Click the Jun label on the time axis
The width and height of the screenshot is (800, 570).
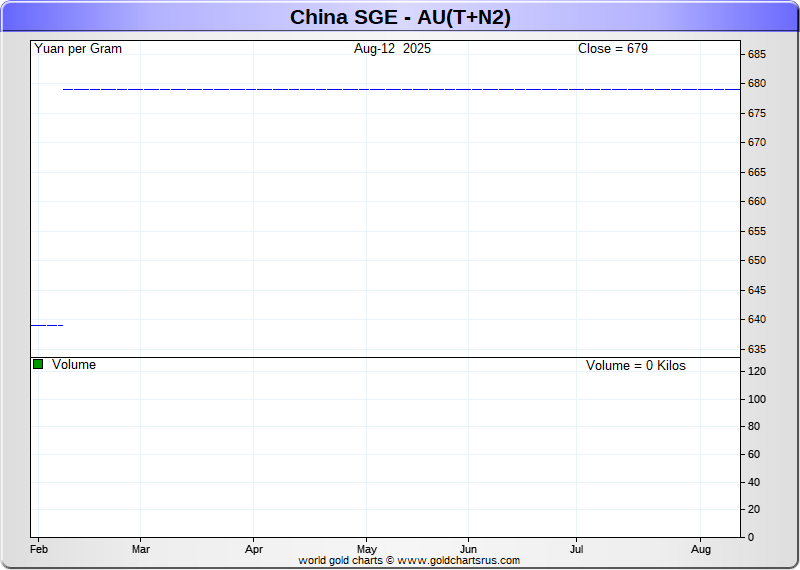468,549
